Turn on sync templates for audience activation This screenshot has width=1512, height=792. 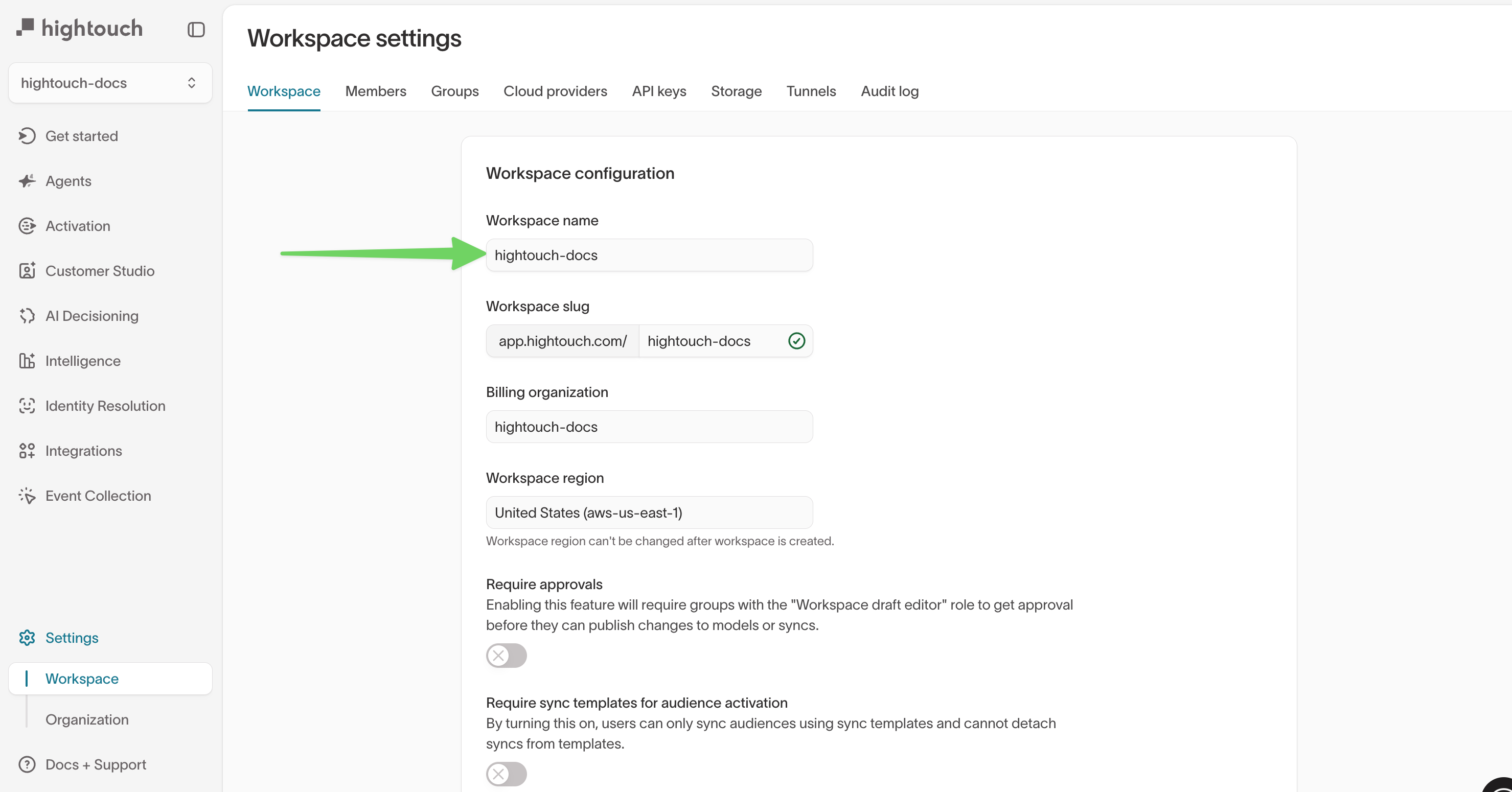(506, 774)
